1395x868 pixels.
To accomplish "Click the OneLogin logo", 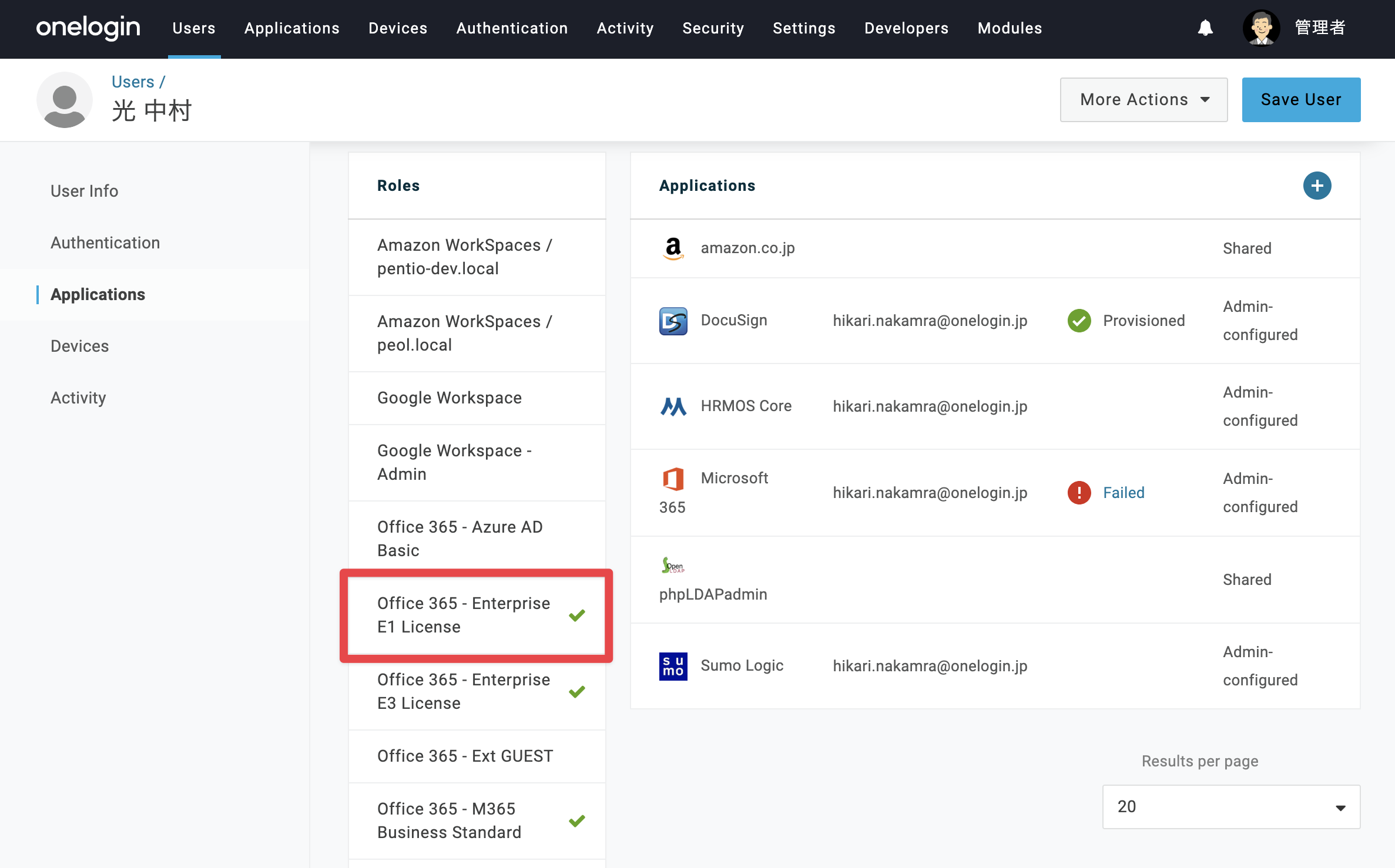I will (x=88, y=28).
